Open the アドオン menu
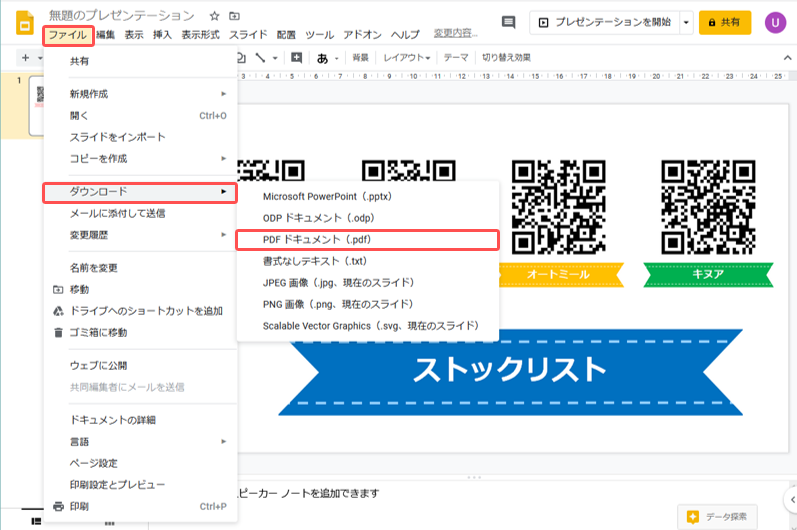 coord(362,35)
